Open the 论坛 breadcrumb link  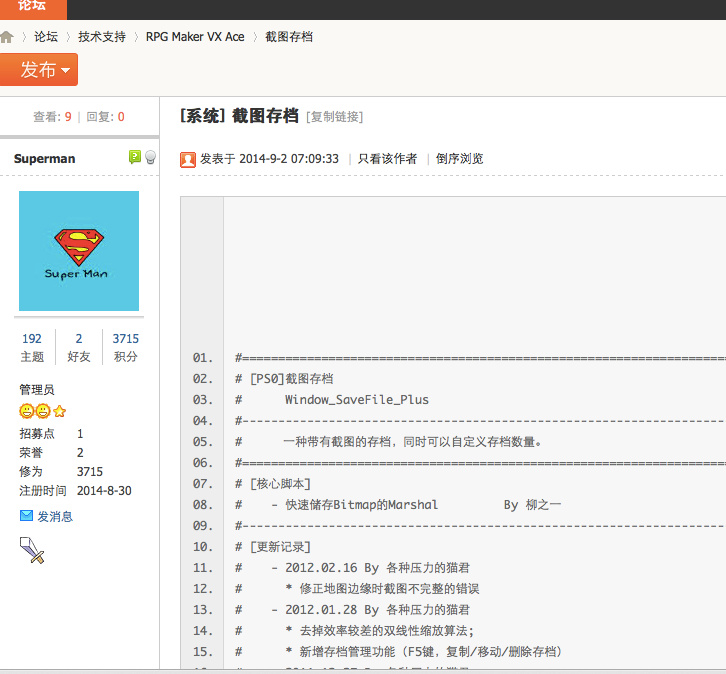(x=46, y=37)
